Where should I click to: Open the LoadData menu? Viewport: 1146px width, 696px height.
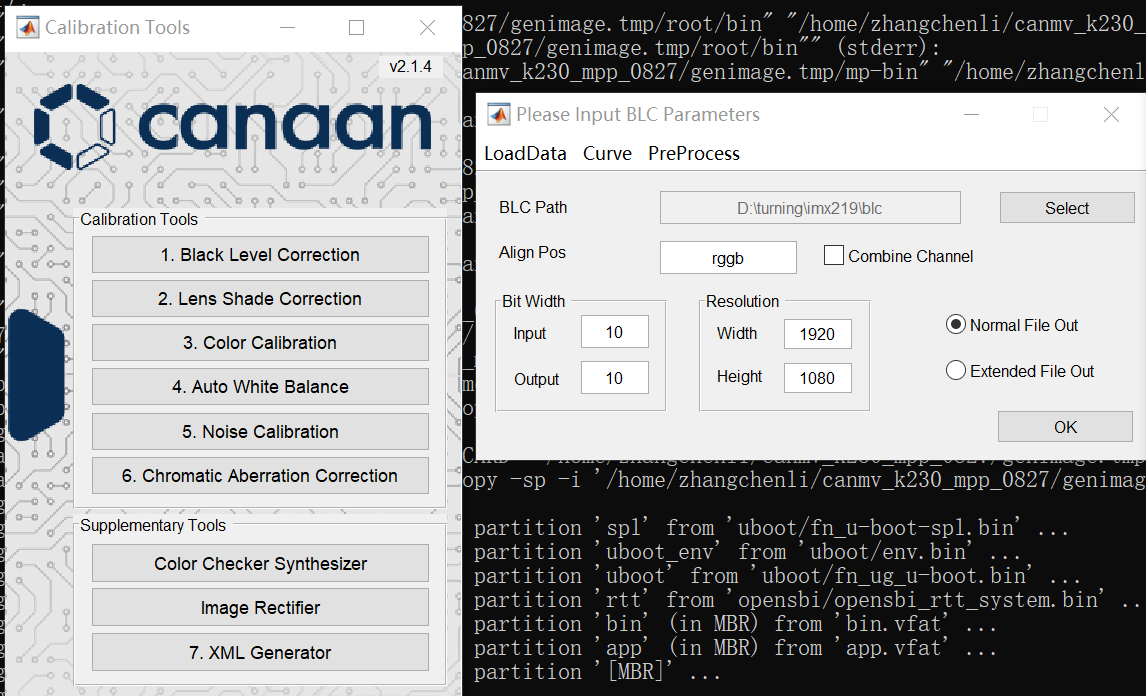pos(525,153)
